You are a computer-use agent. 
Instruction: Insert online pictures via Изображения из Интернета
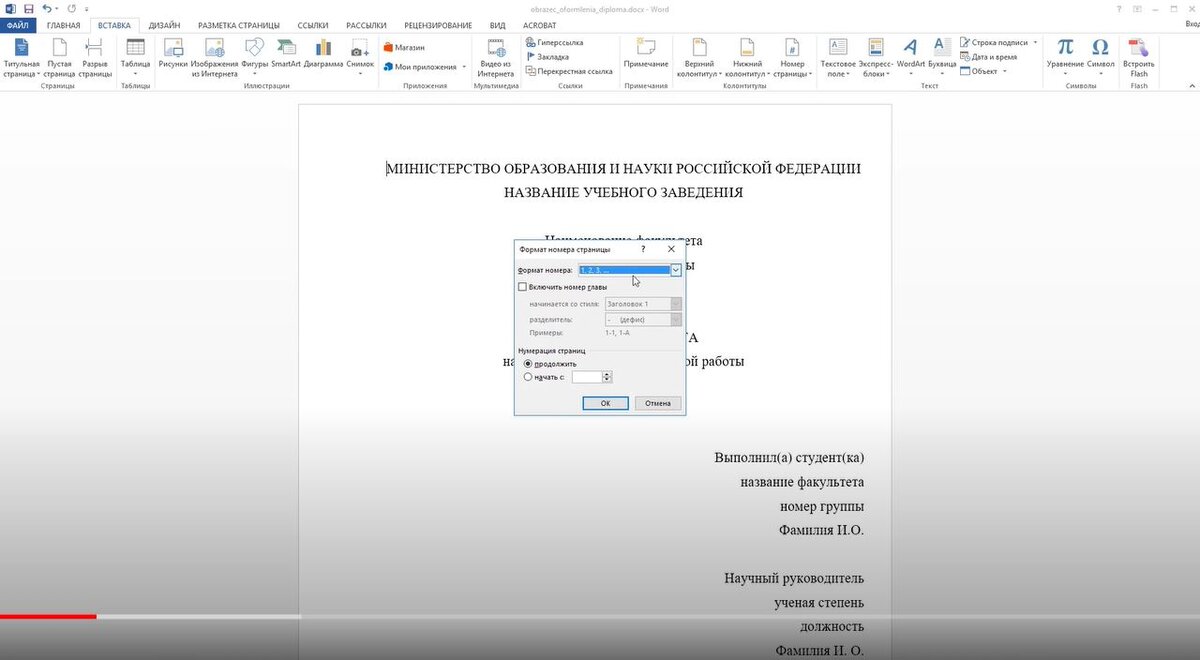coord(214,58)
